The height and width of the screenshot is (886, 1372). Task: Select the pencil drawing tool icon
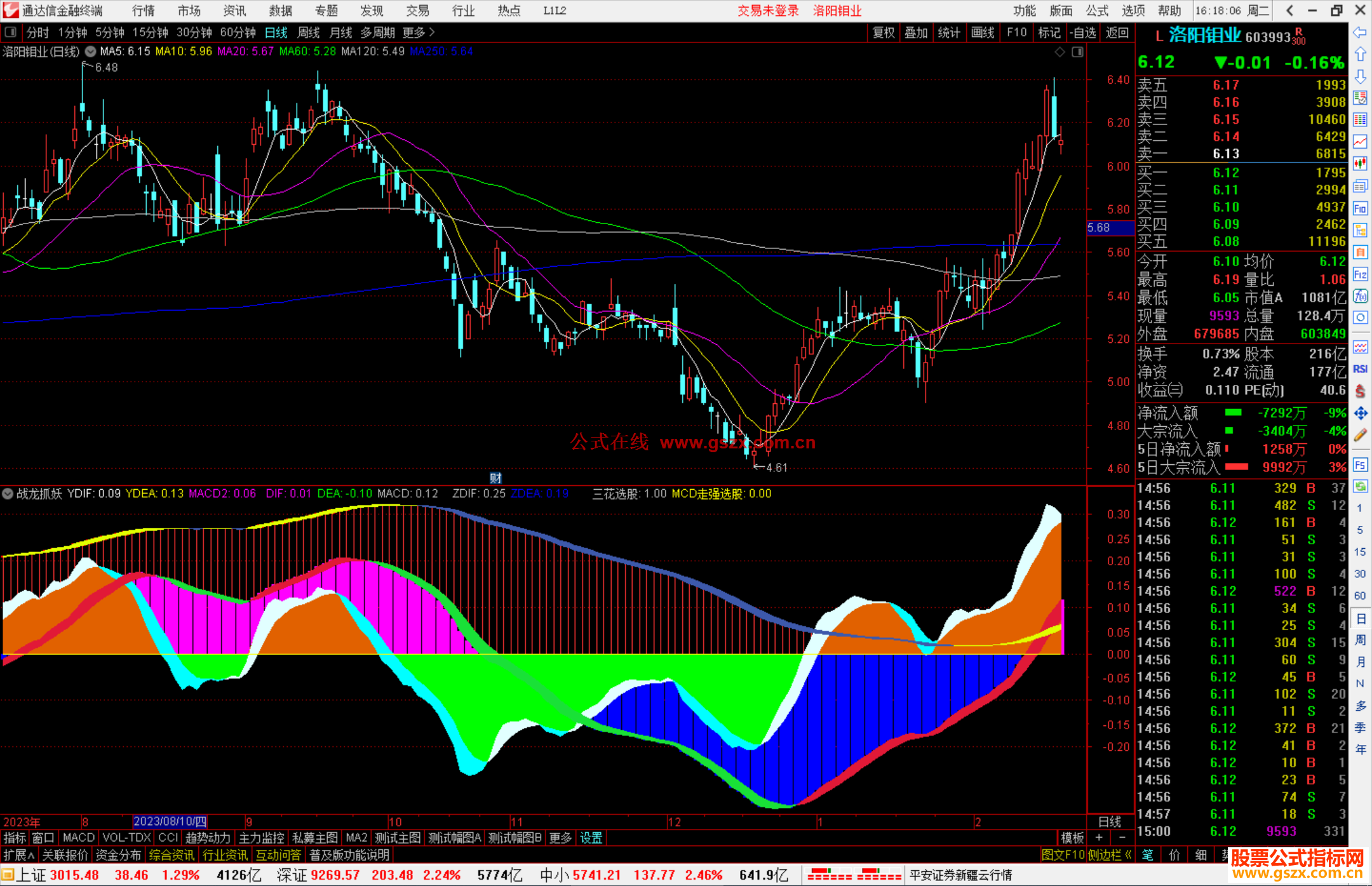pos(1360,435)
